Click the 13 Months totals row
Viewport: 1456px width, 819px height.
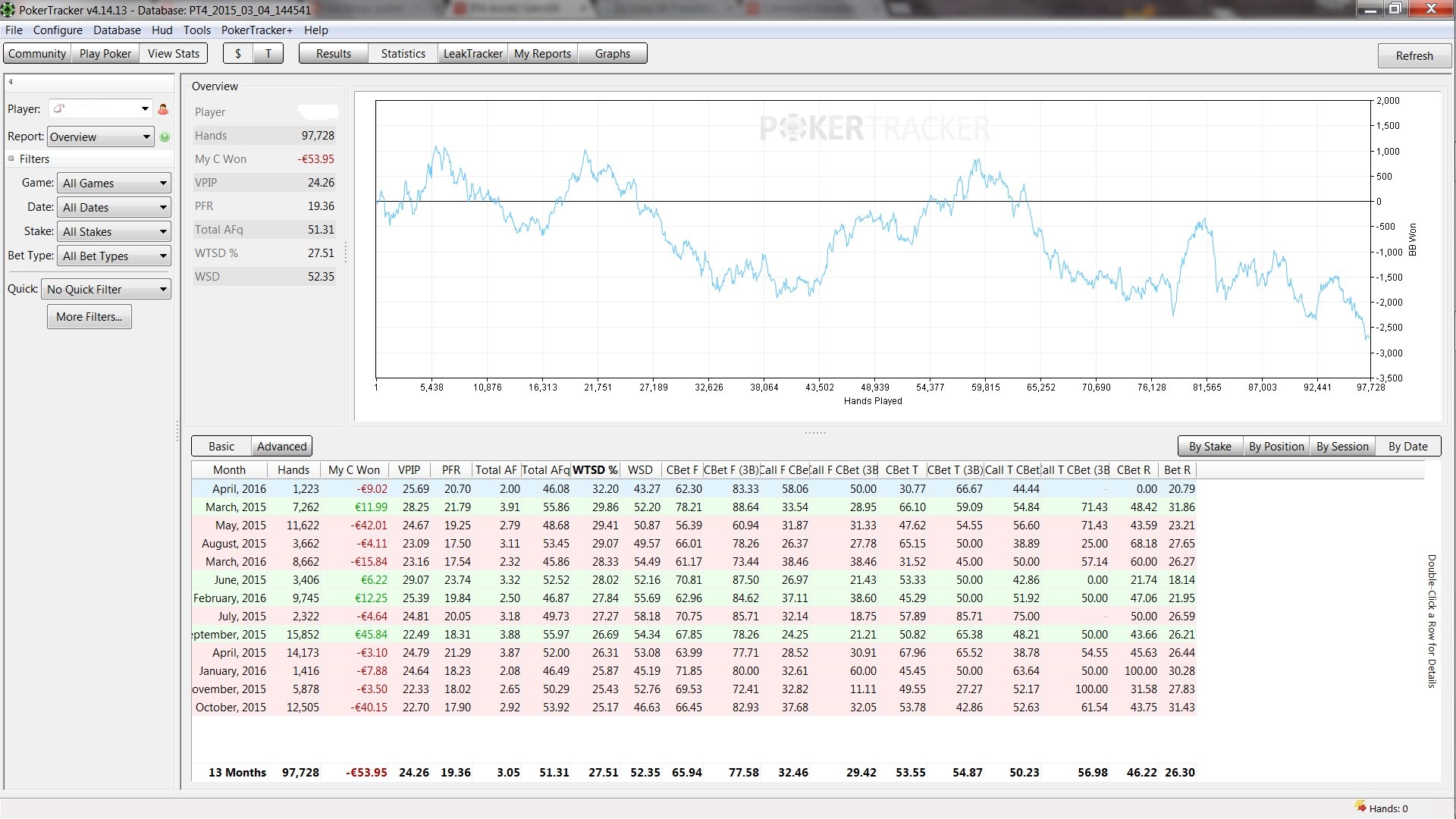[694, 773]
